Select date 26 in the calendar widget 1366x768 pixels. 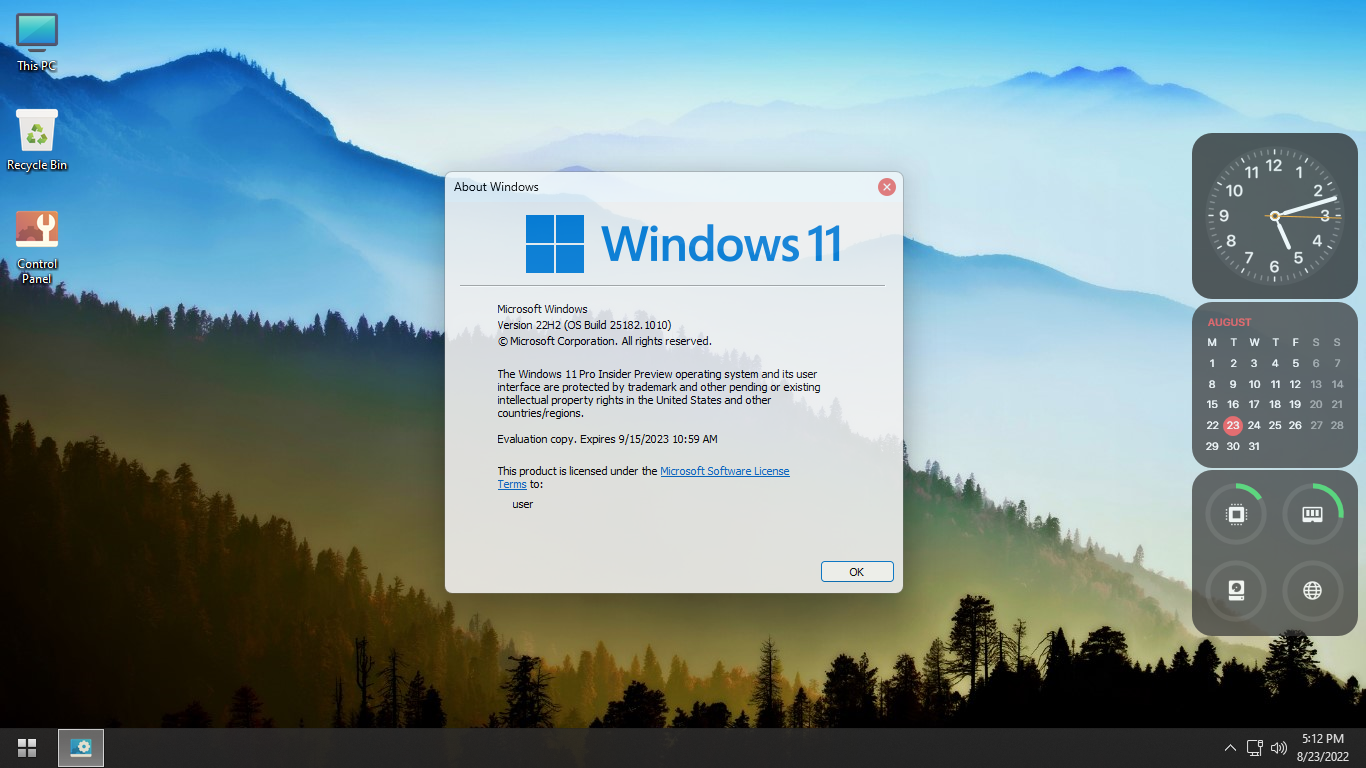(1295, 425)
